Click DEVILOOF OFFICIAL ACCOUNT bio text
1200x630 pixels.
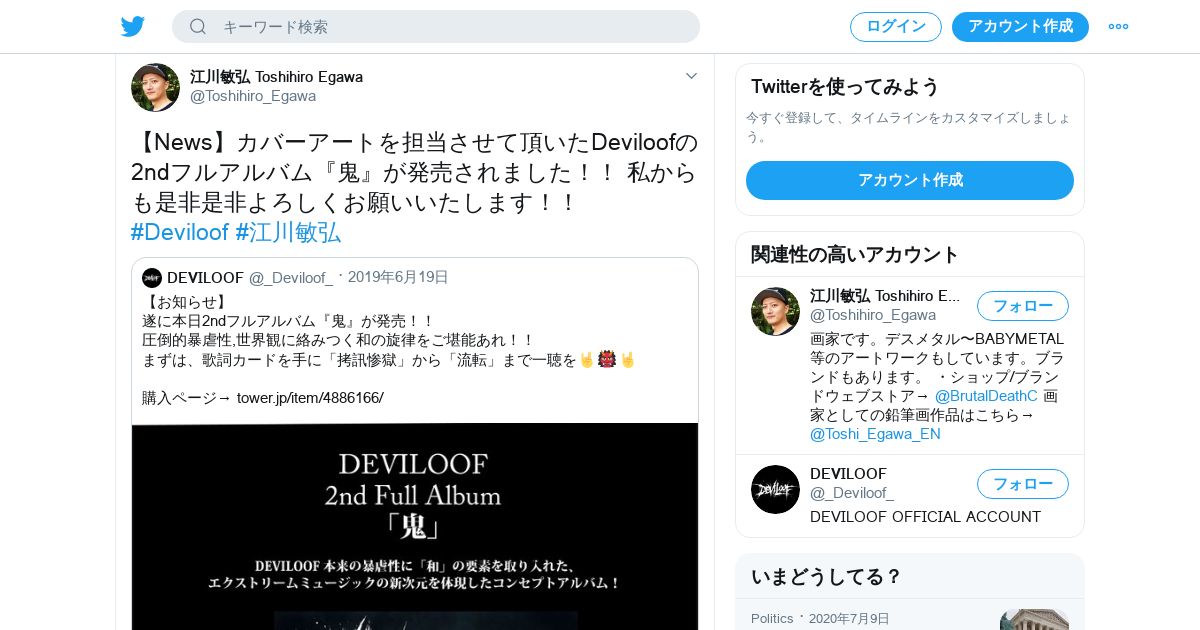click(x=925, y=517)
